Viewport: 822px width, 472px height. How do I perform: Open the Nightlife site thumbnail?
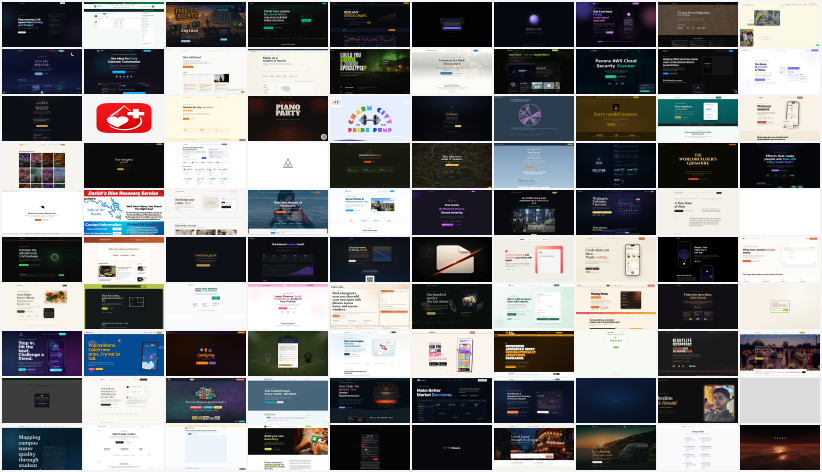pos(698,353)
